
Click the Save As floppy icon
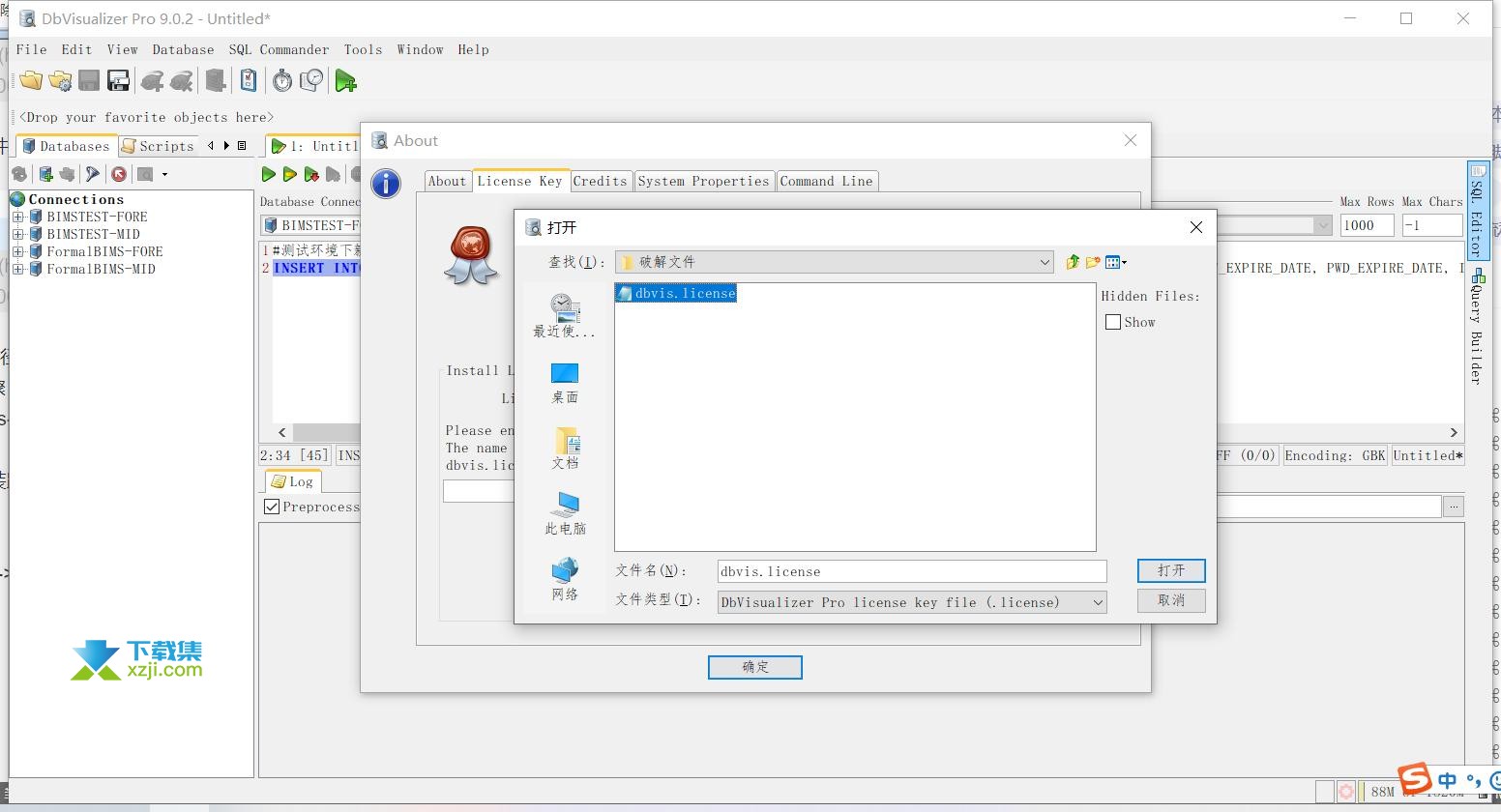click(118, 81)
